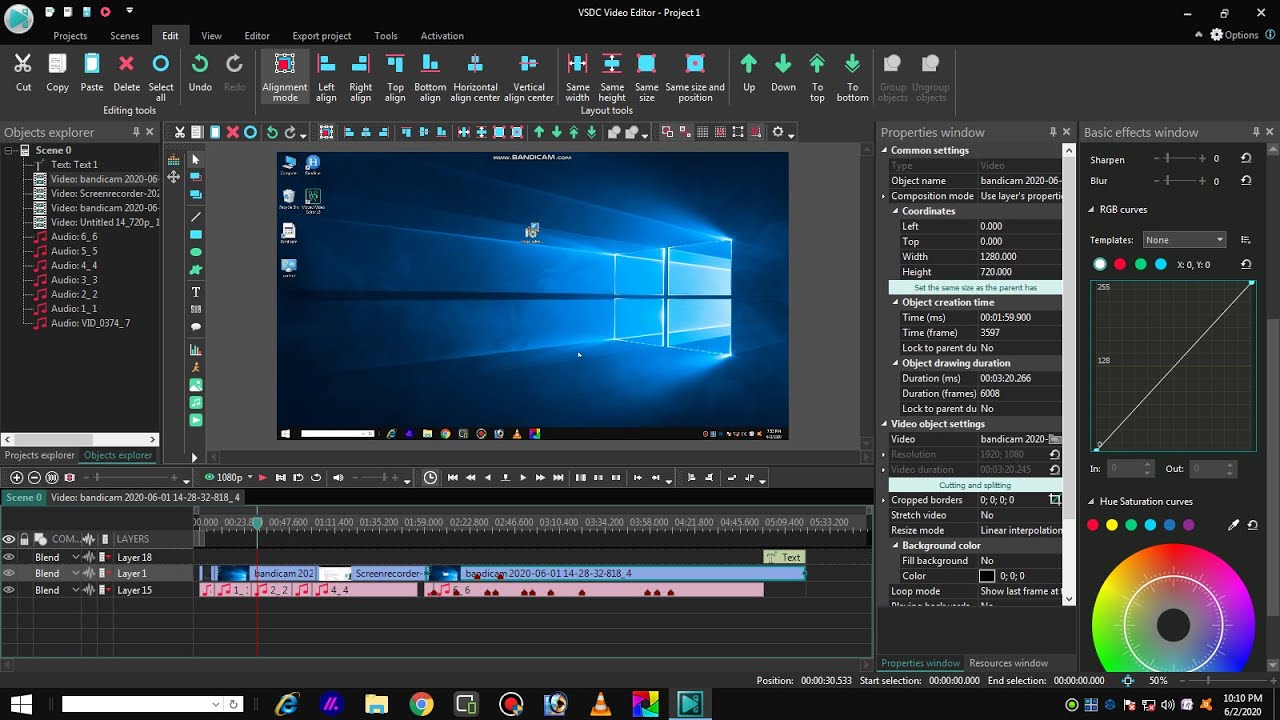1280x720 pixels.
Task: Add a video object from side toolbar
Action: pos(196,420)
